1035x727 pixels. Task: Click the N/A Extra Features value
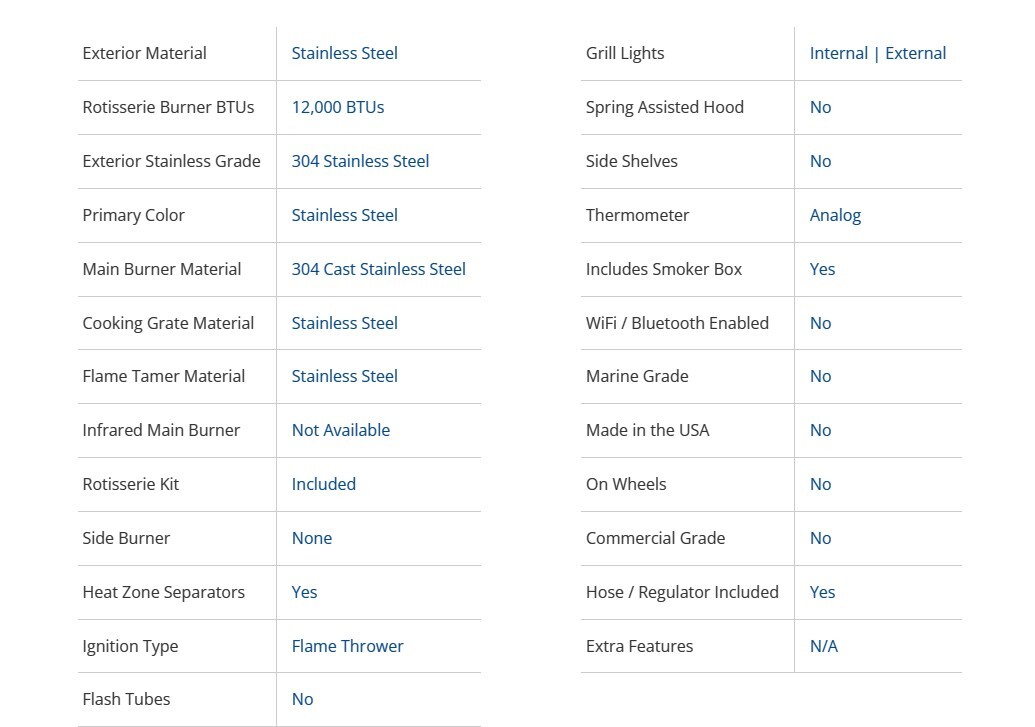click(x=823, y=646)
